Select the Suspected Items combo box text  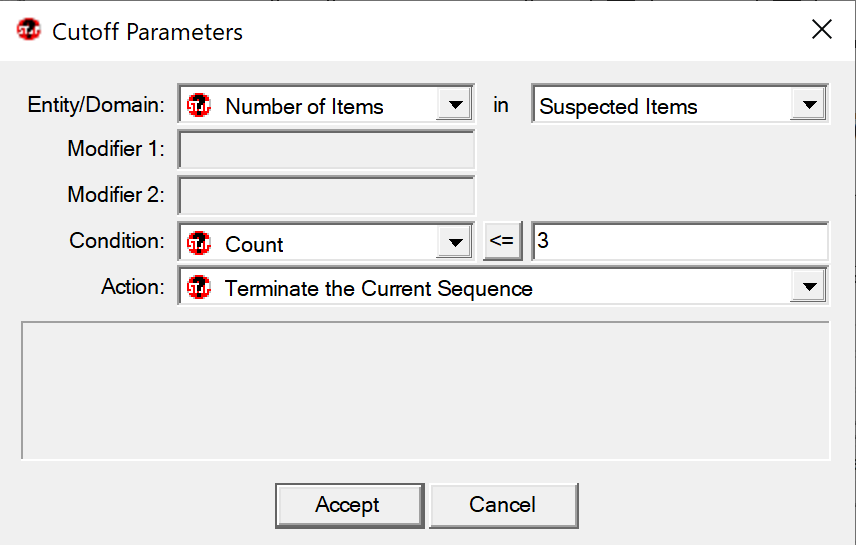(x=618, y=106)
